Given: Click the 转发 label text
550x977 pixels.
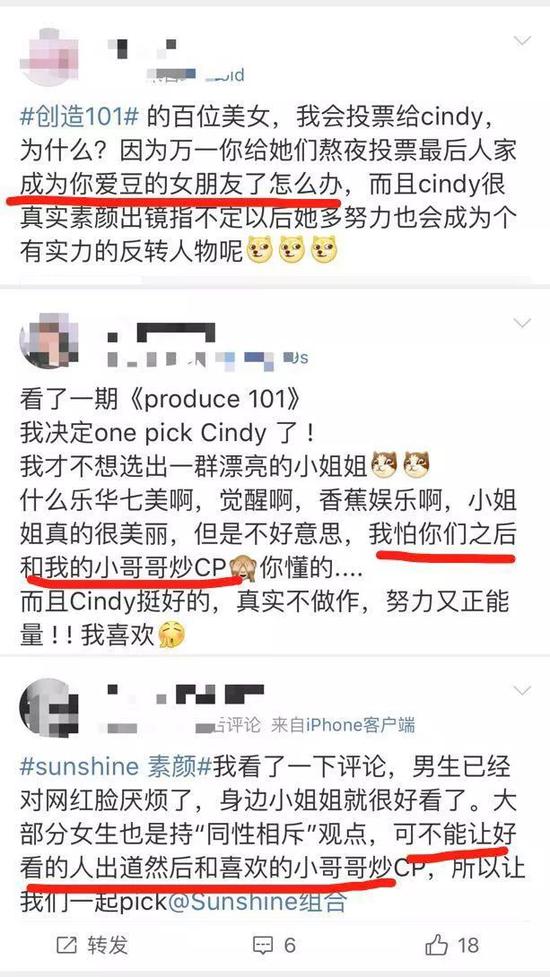Looking at the screenshot, I should pyautogui.click(x=107, y=945).
